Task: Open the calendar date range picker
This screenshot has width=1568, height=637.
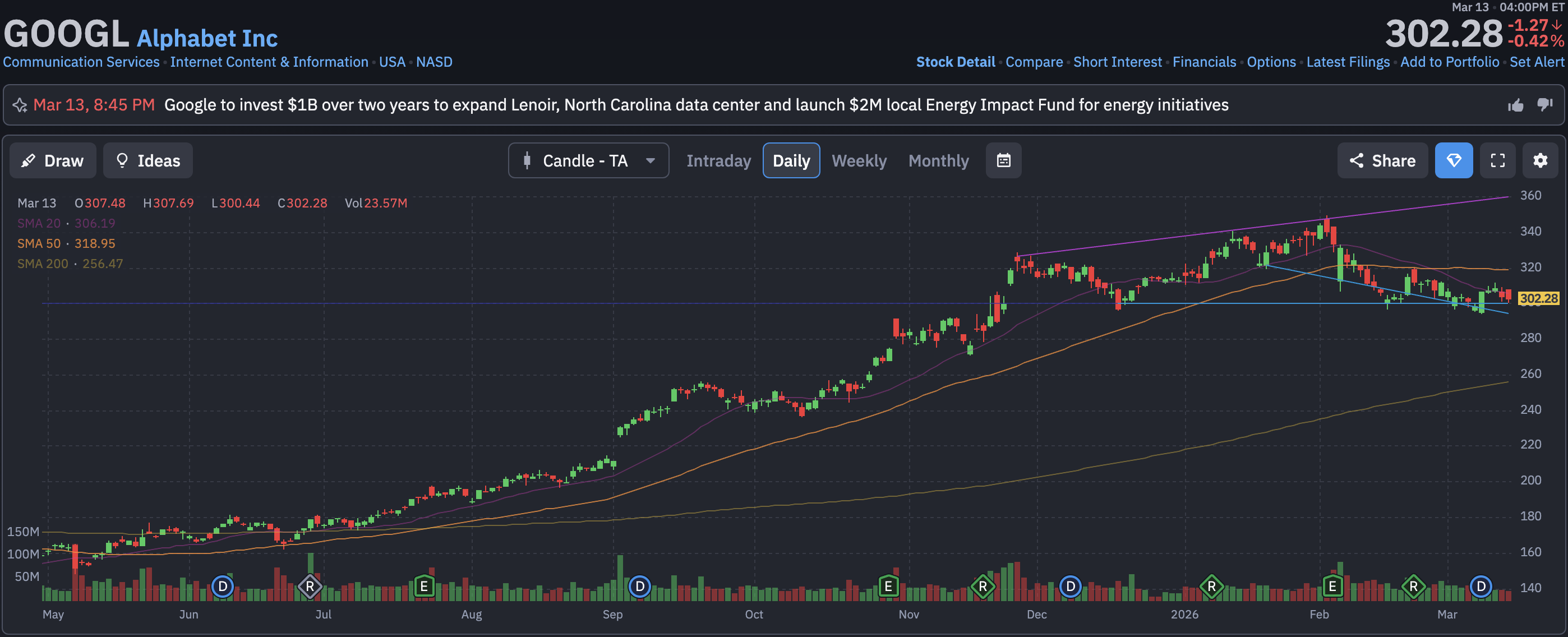Action: tap(1003, 160)
